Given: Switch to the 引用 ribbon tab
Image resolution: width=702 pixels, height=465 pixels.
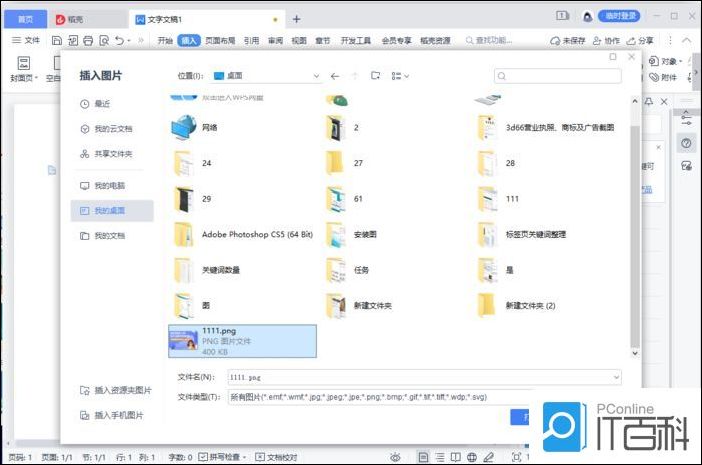Looking at the screenshot, I should (x=251, y=41).
